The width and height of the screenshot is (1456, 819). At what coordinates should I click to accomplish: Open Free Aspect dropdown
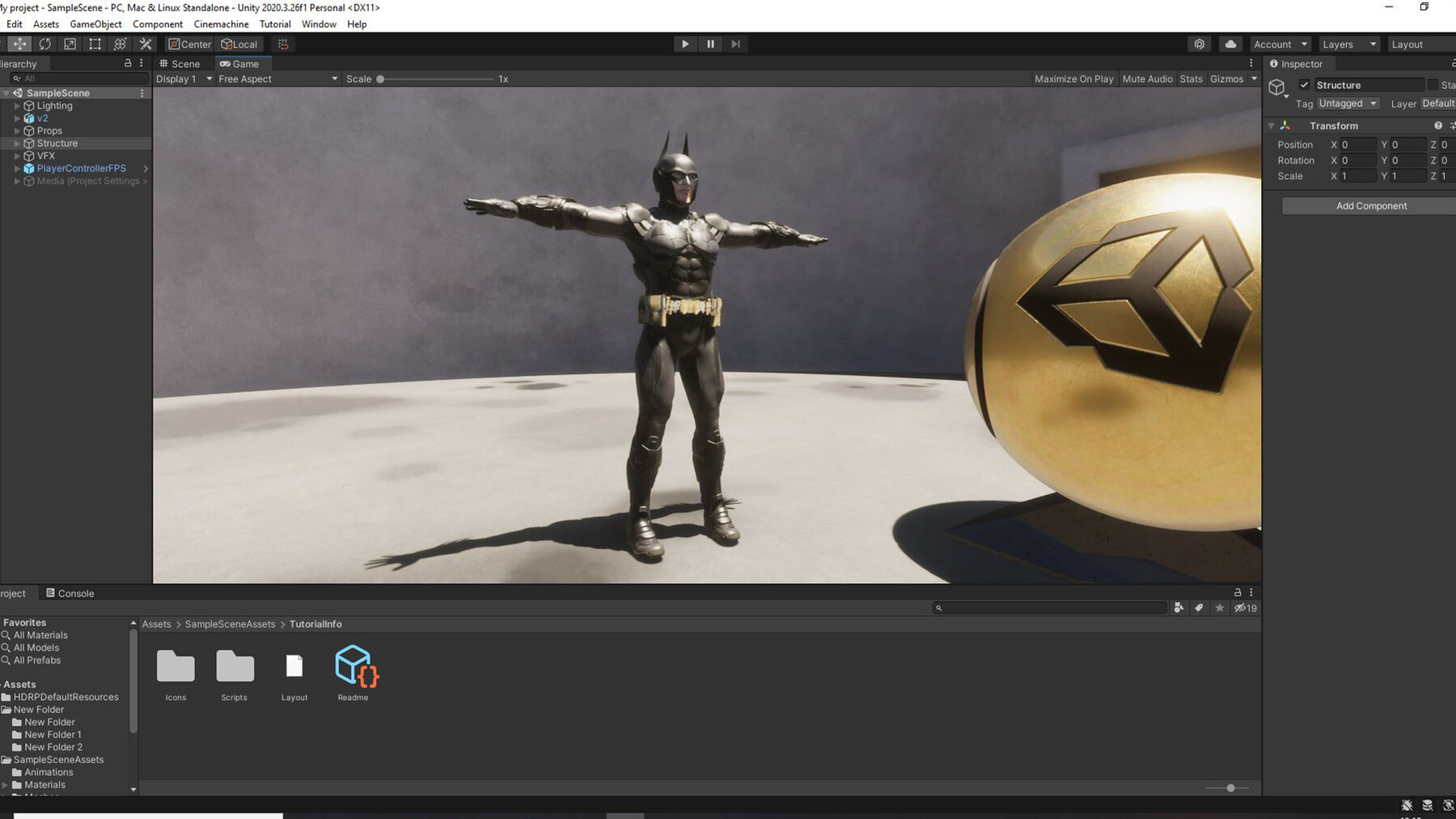click(278, 78)
